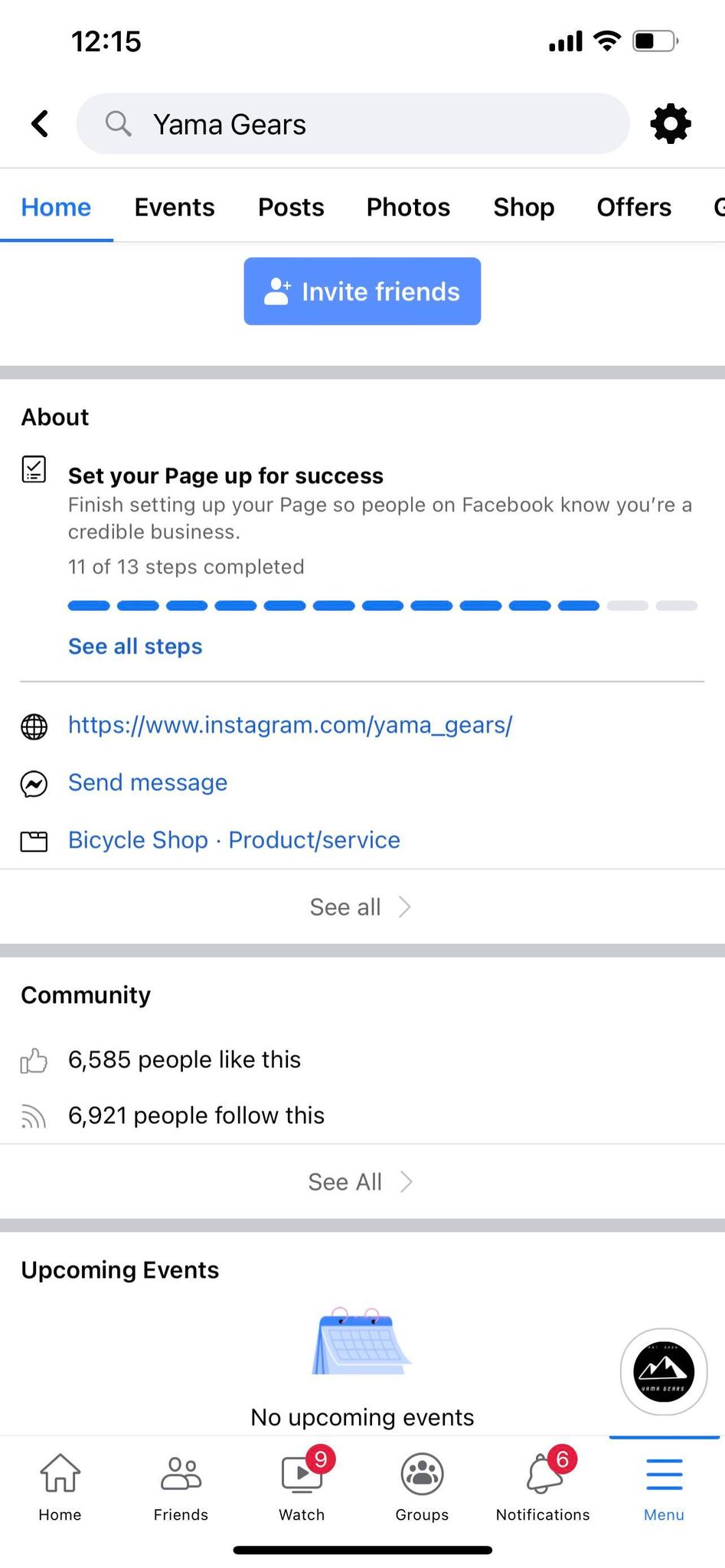Expand Community with See All chevron
This screenshot has width=725, height=1568.
pos(406,1182)
